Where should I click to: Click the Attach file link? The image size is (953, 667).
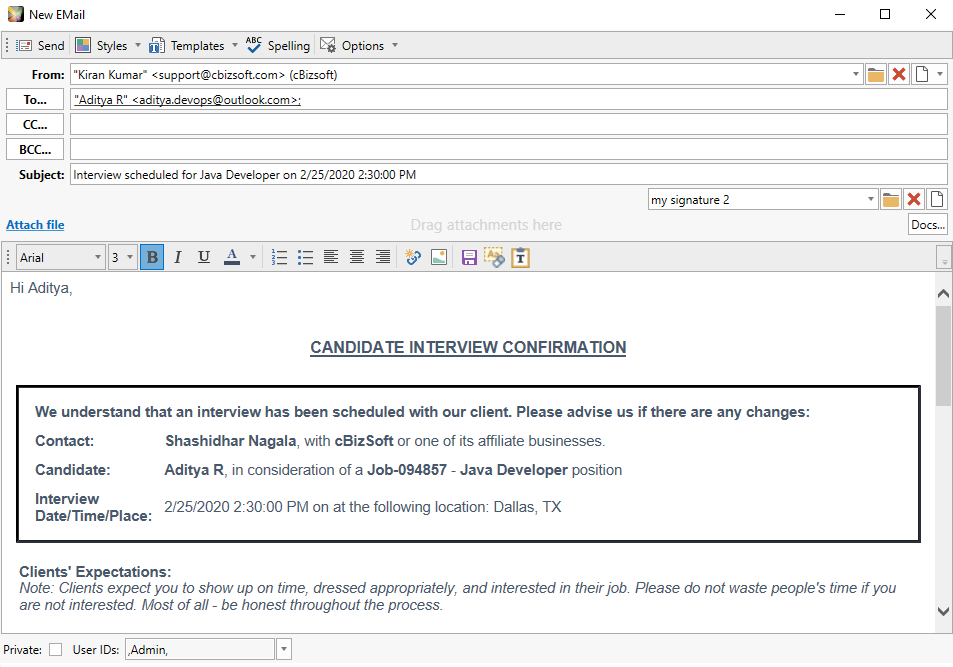coord(35,225)
